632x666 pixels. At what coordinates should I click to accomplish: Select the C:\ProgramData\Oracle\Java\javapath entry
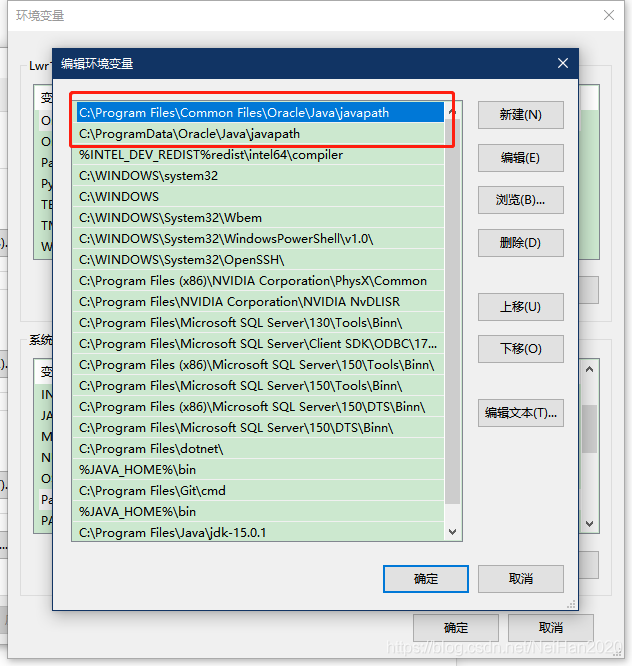[x=258, y=134]
